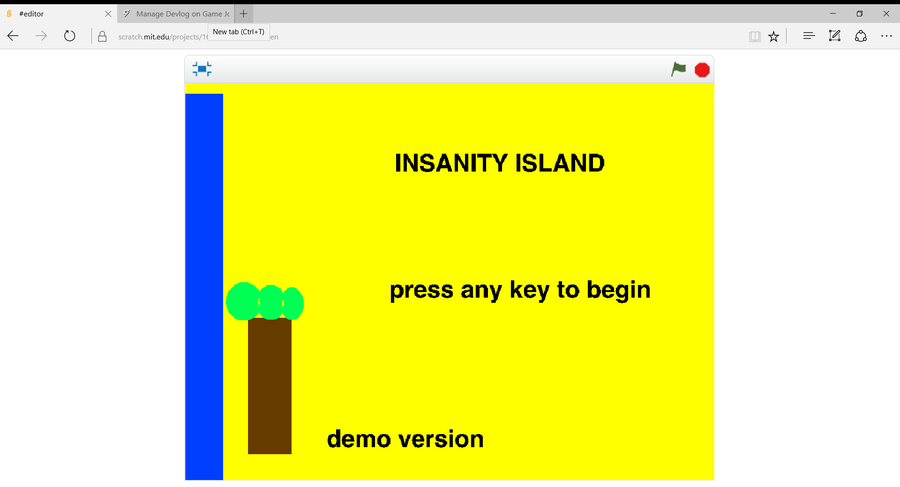Screen dimensions: 900x487
Task: Click the 'demo version' text
Action: pyautogui.click(x=405, y=439)
